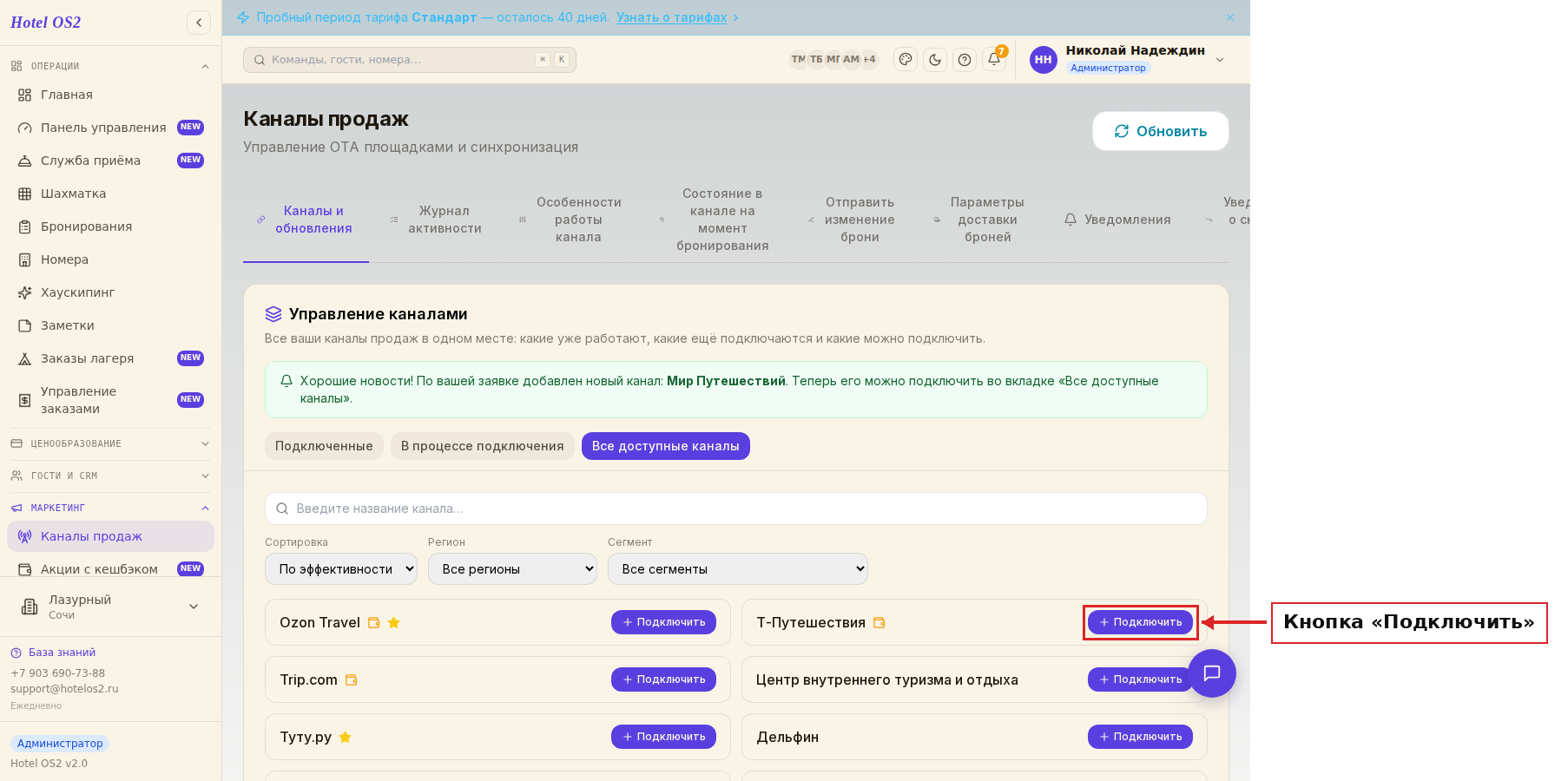Click the bell icon in green news notice
The height and width of the screenshot is (781, 1568).
tap(287, 381)
